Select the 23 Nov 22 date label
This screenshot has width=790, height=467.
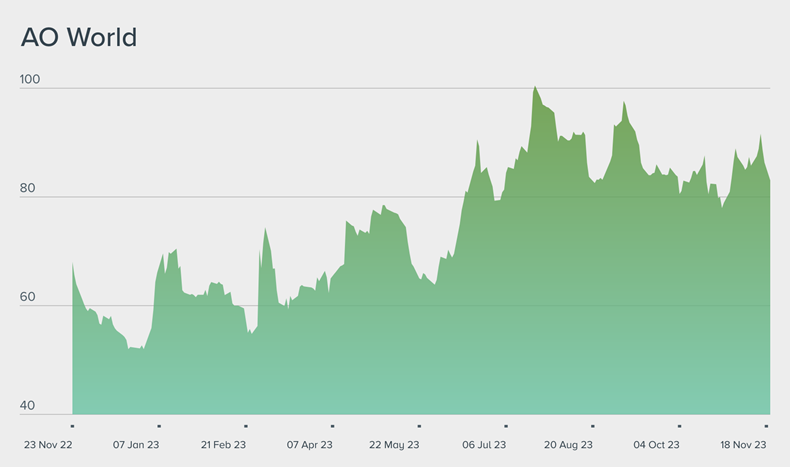[49, 444]
